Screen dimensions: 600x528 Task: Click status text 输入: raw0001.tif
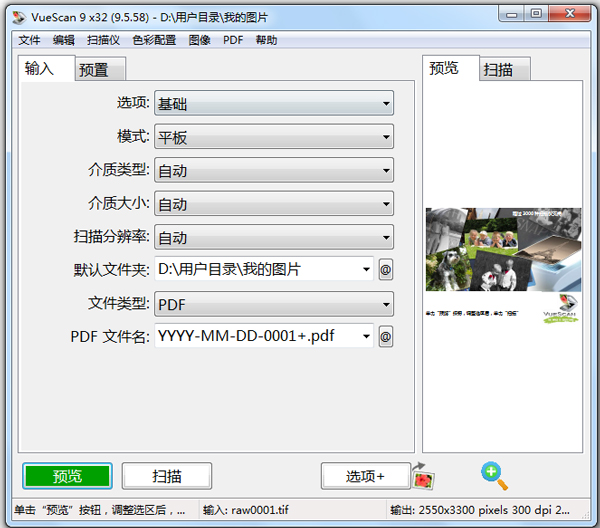[246, 510]
